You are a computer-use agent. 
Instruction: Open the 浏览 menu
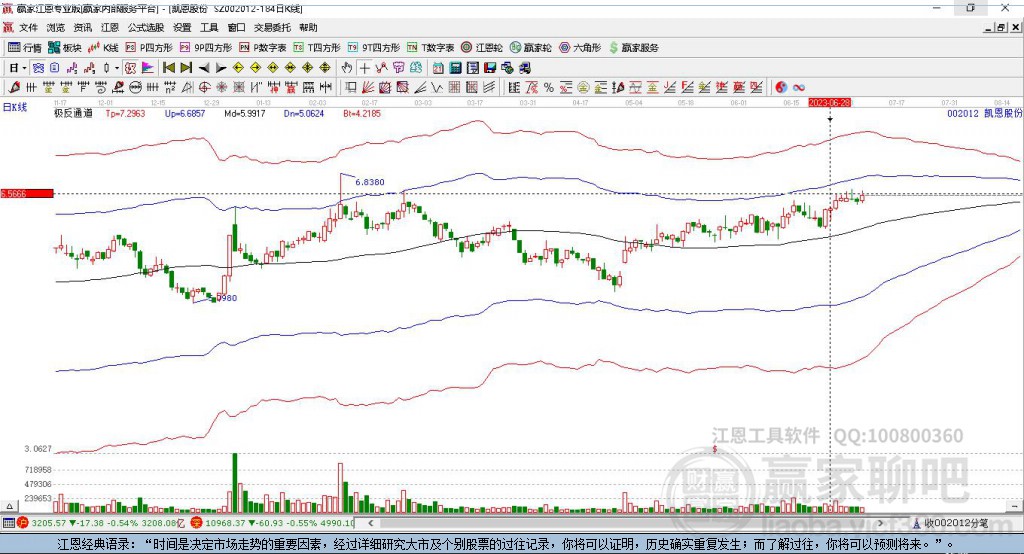pos(56,27)
